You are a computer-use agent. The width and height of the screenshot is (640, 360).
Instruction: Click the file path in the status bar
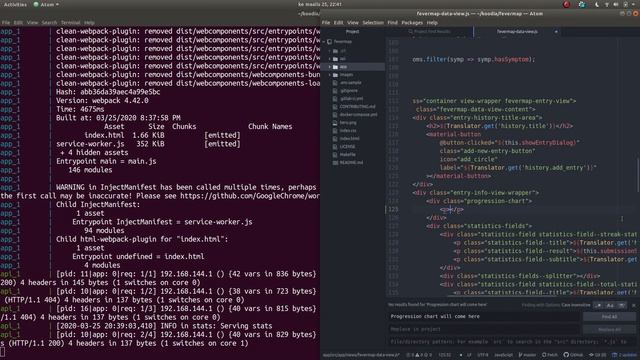click(x=361, y=355)
